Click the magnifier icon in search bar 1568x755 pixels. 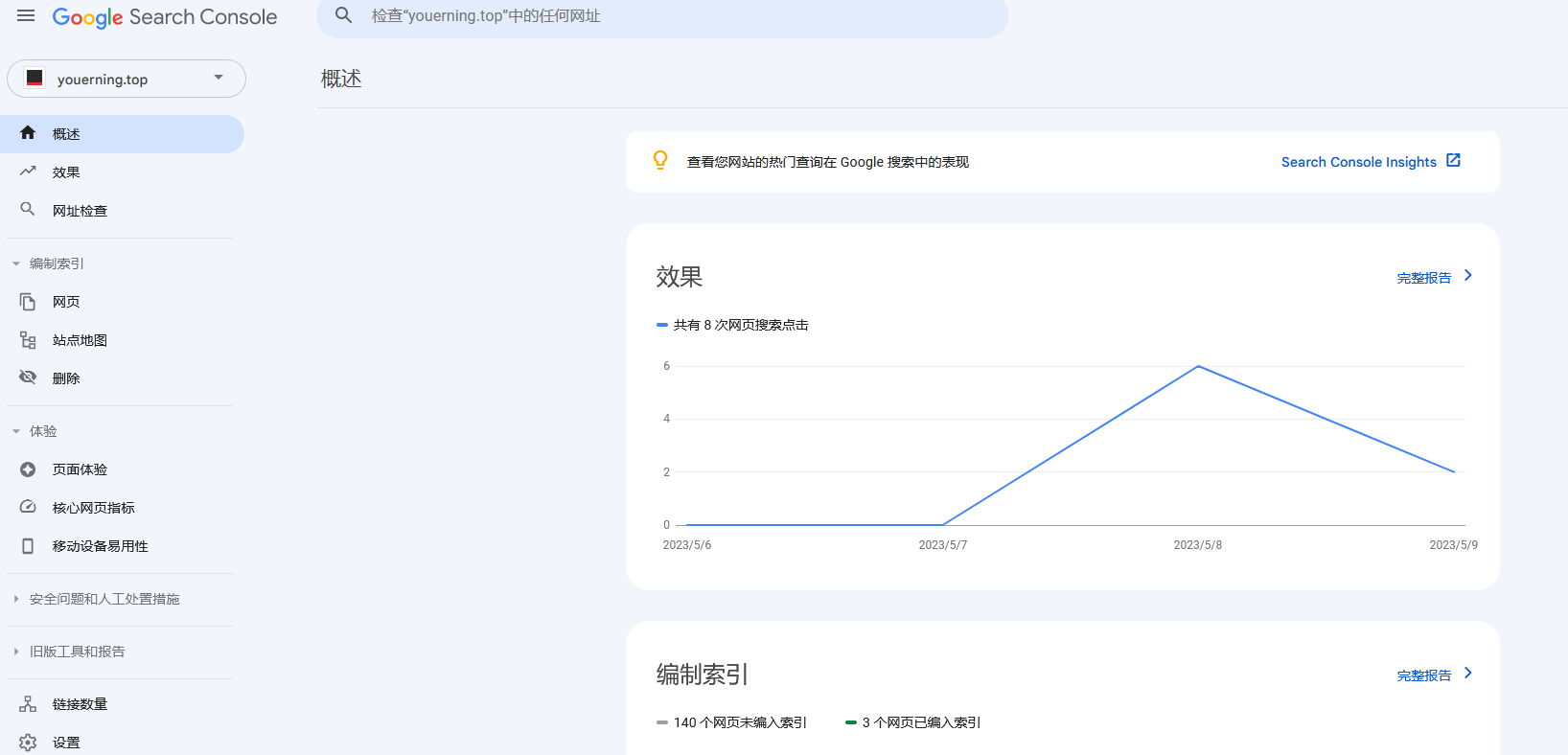343,15
